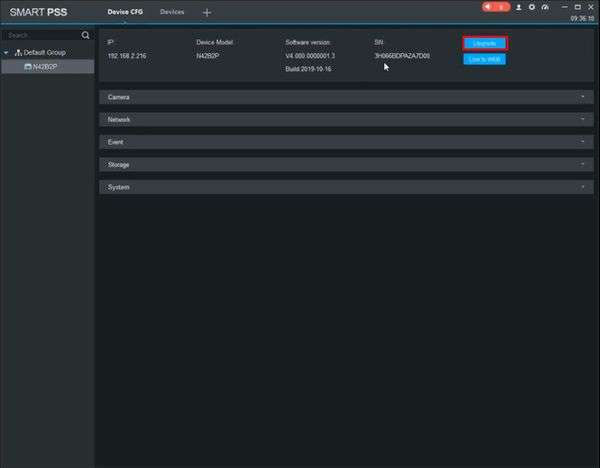
Task: Click the N42B2P device icon
Action: click(28, 66)
